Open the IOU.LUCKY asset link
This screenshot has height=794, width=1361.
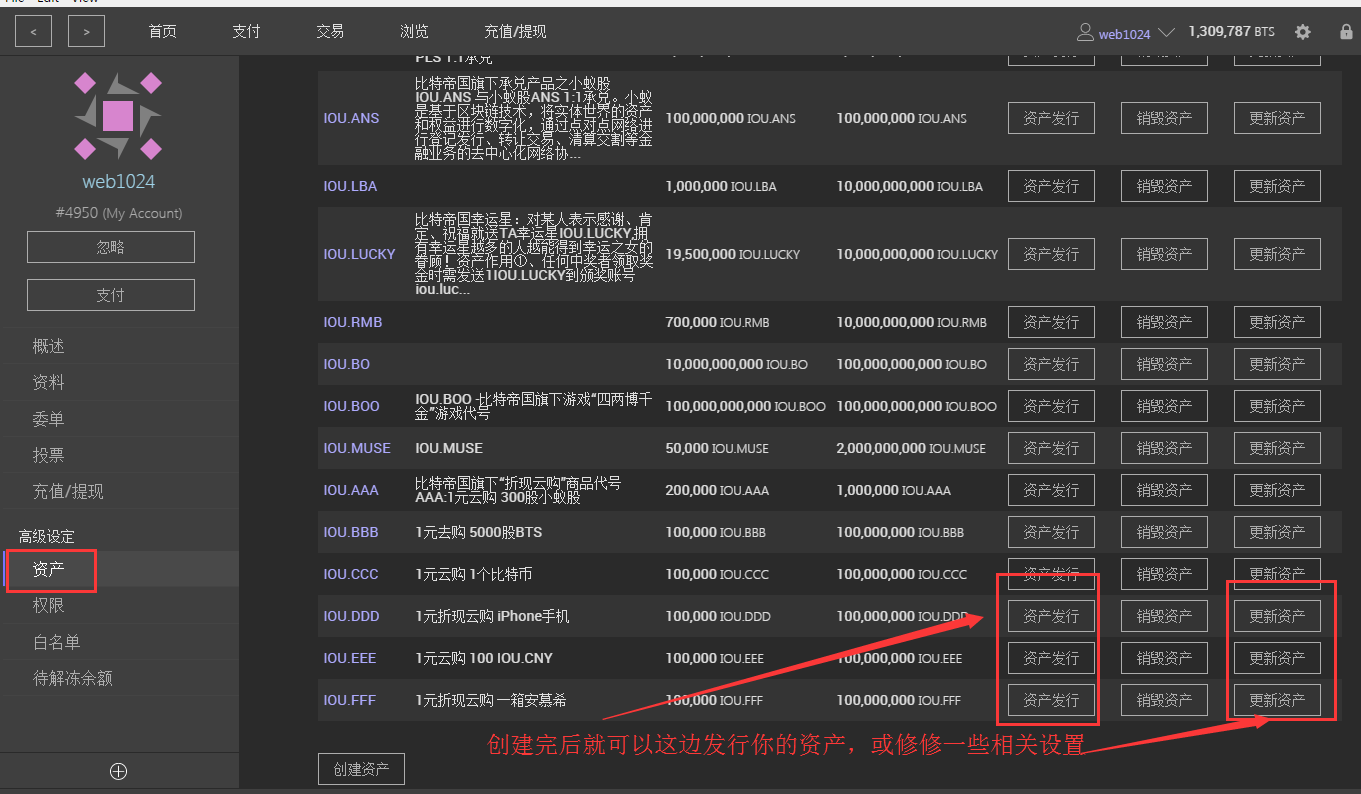[359, 254]
